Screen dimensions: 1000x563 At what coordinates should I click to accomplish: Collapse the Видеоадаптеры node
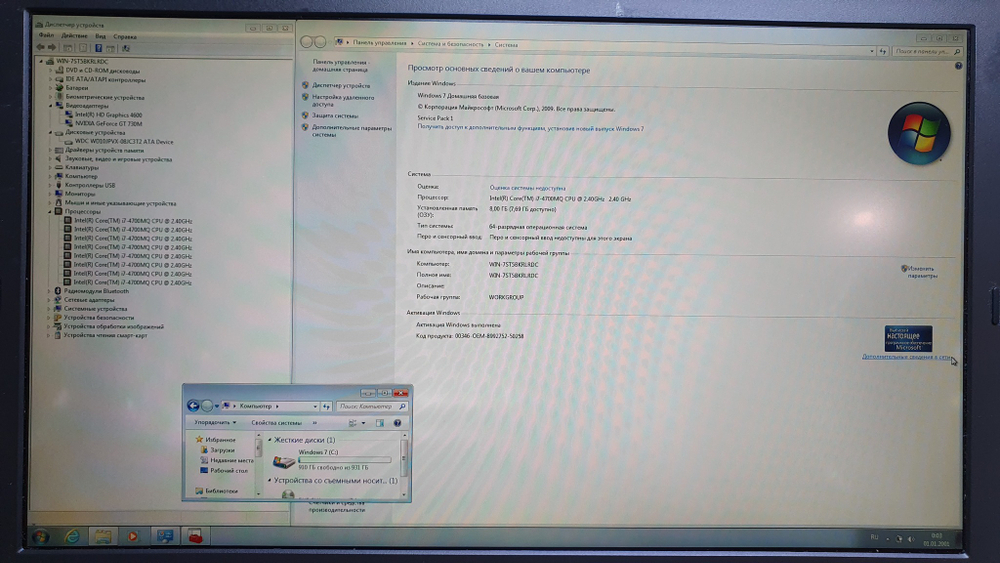tap(51, 106)
